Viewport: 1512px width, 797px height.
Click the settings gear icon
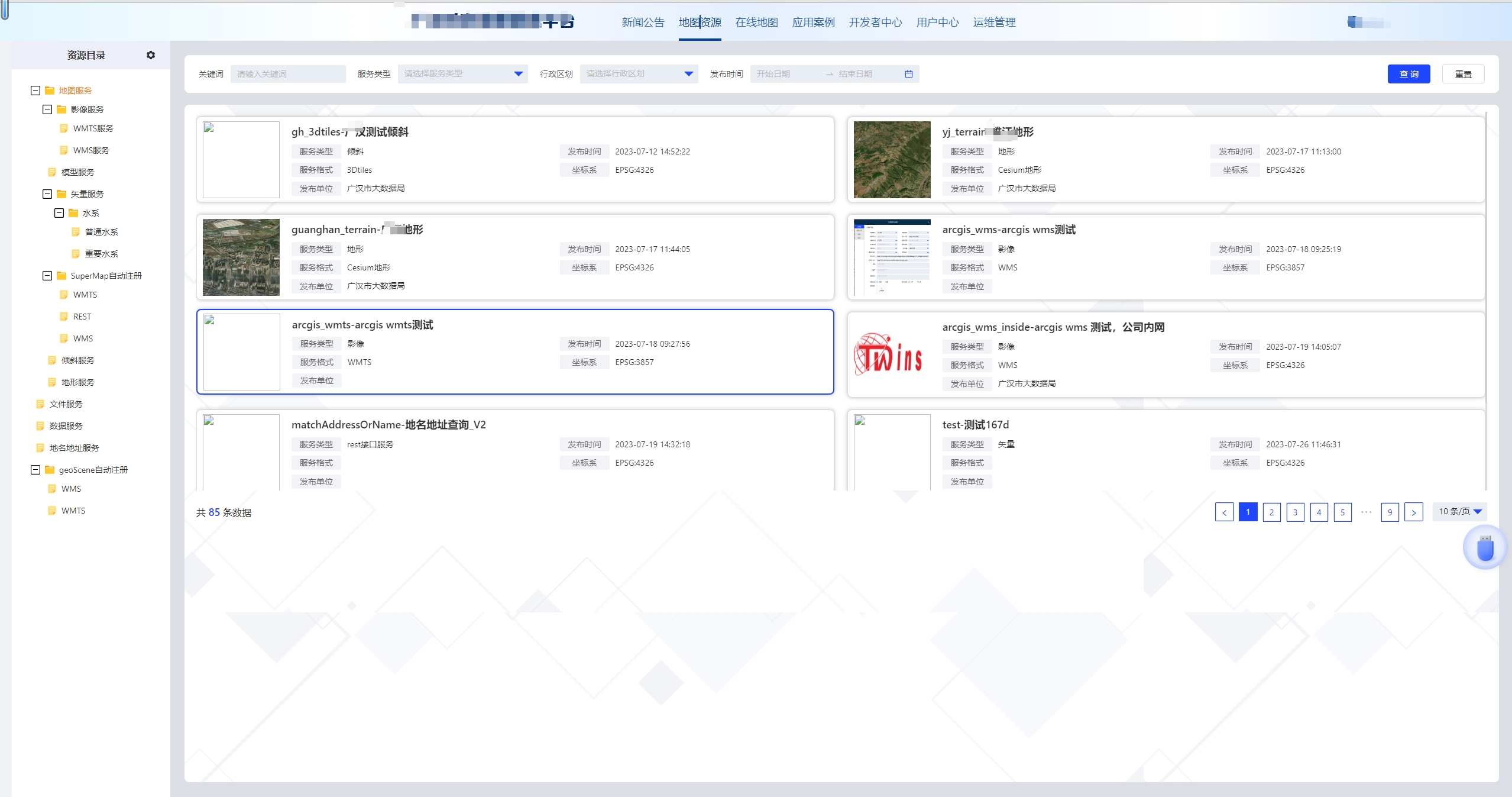[151, 55]
